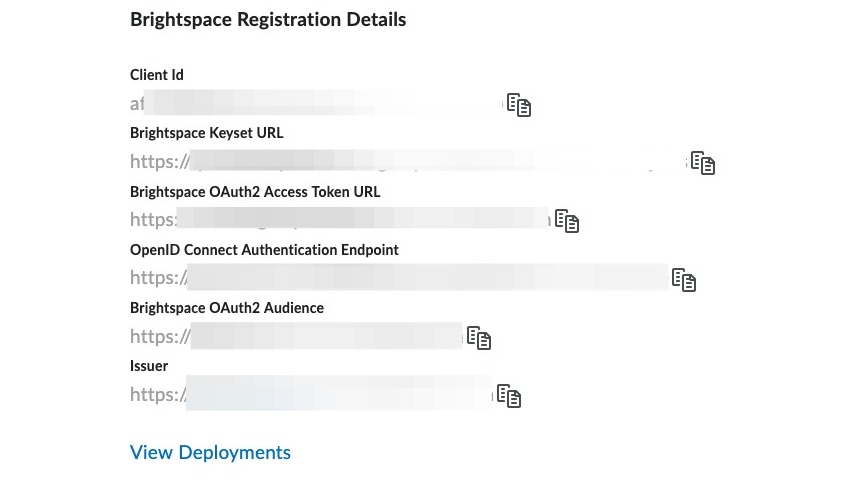The width and height of the screenshot is (860, 481).
Task: Click the OpenID Connect Authentication Endpoint label
Action: 264,250
